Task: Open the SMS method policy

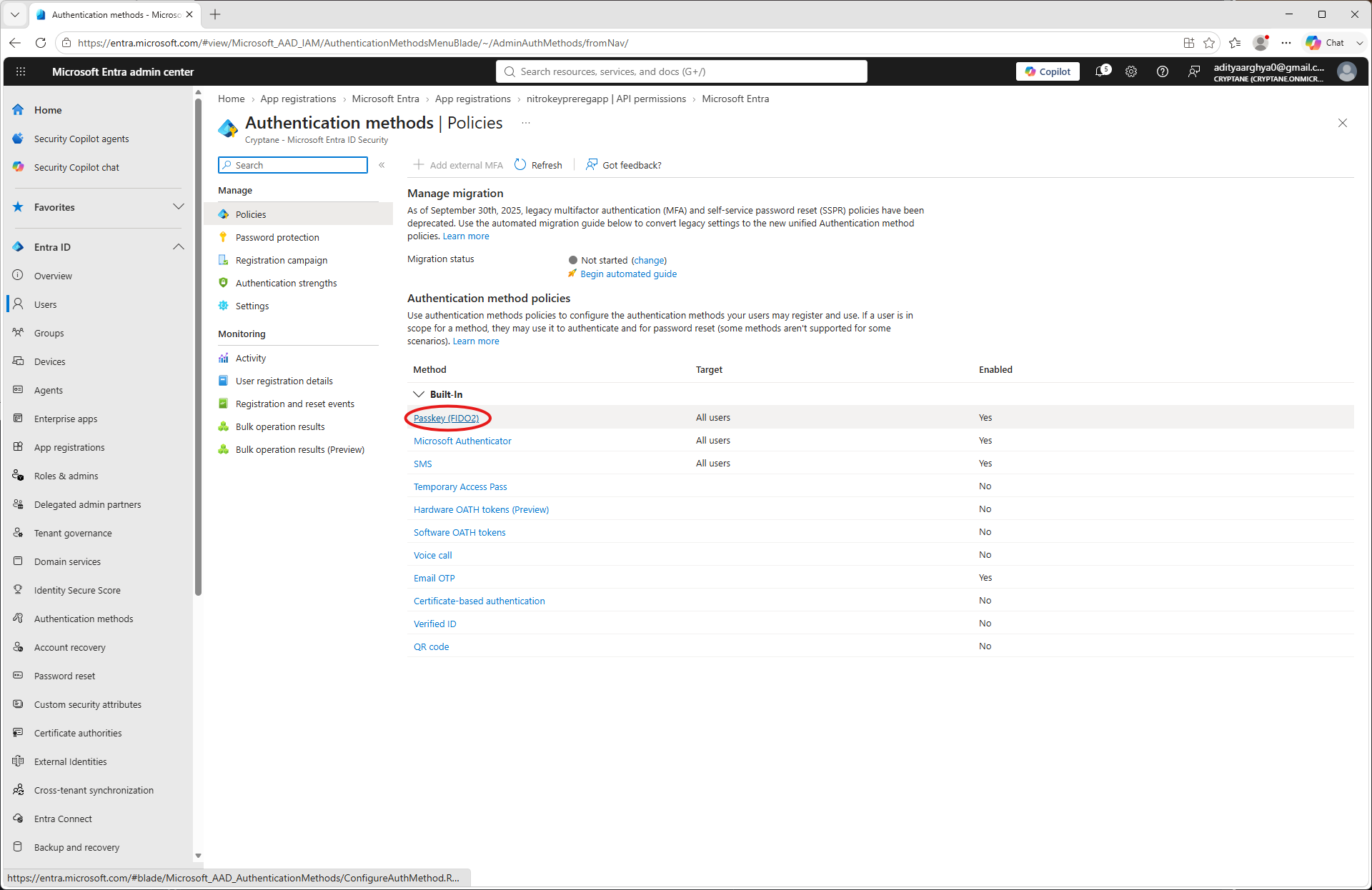Action: click(423, 464)
